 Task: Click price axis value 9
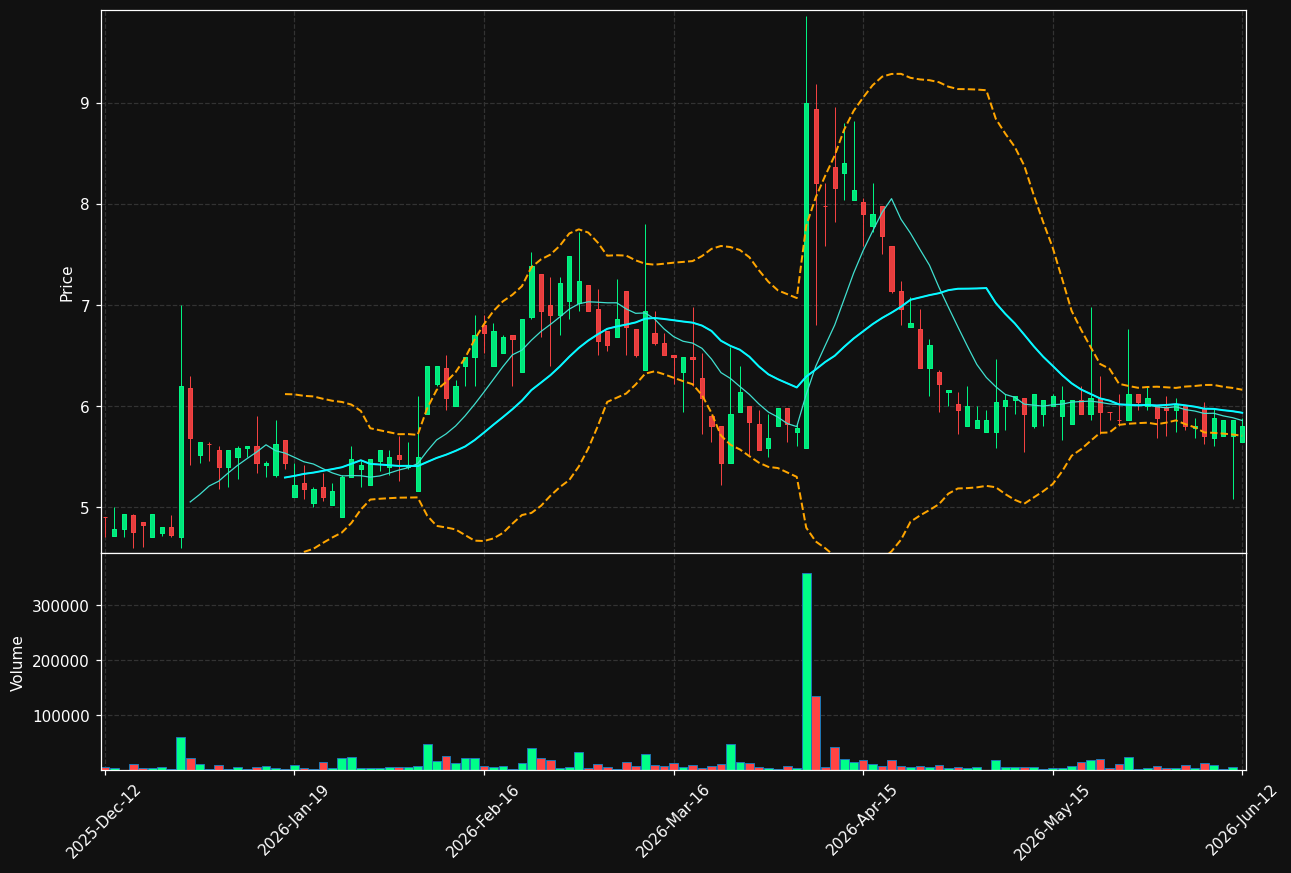[x=84, y=103]
